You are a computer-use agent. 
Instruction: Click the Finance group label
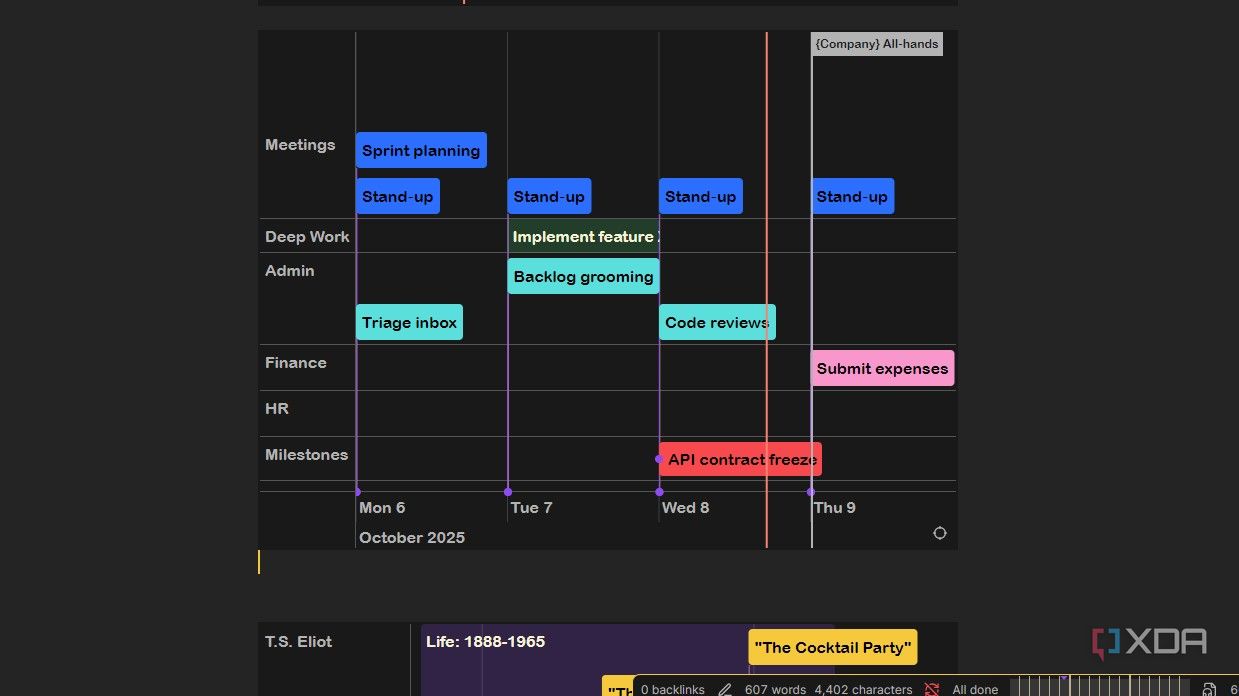tap(296, 362)
